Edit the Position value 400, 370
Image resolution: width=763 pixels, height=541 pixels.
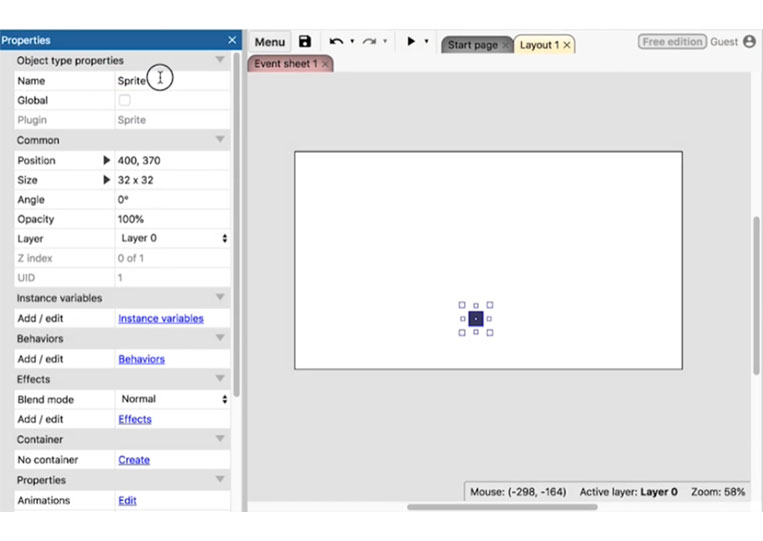(x=172, y=161)
